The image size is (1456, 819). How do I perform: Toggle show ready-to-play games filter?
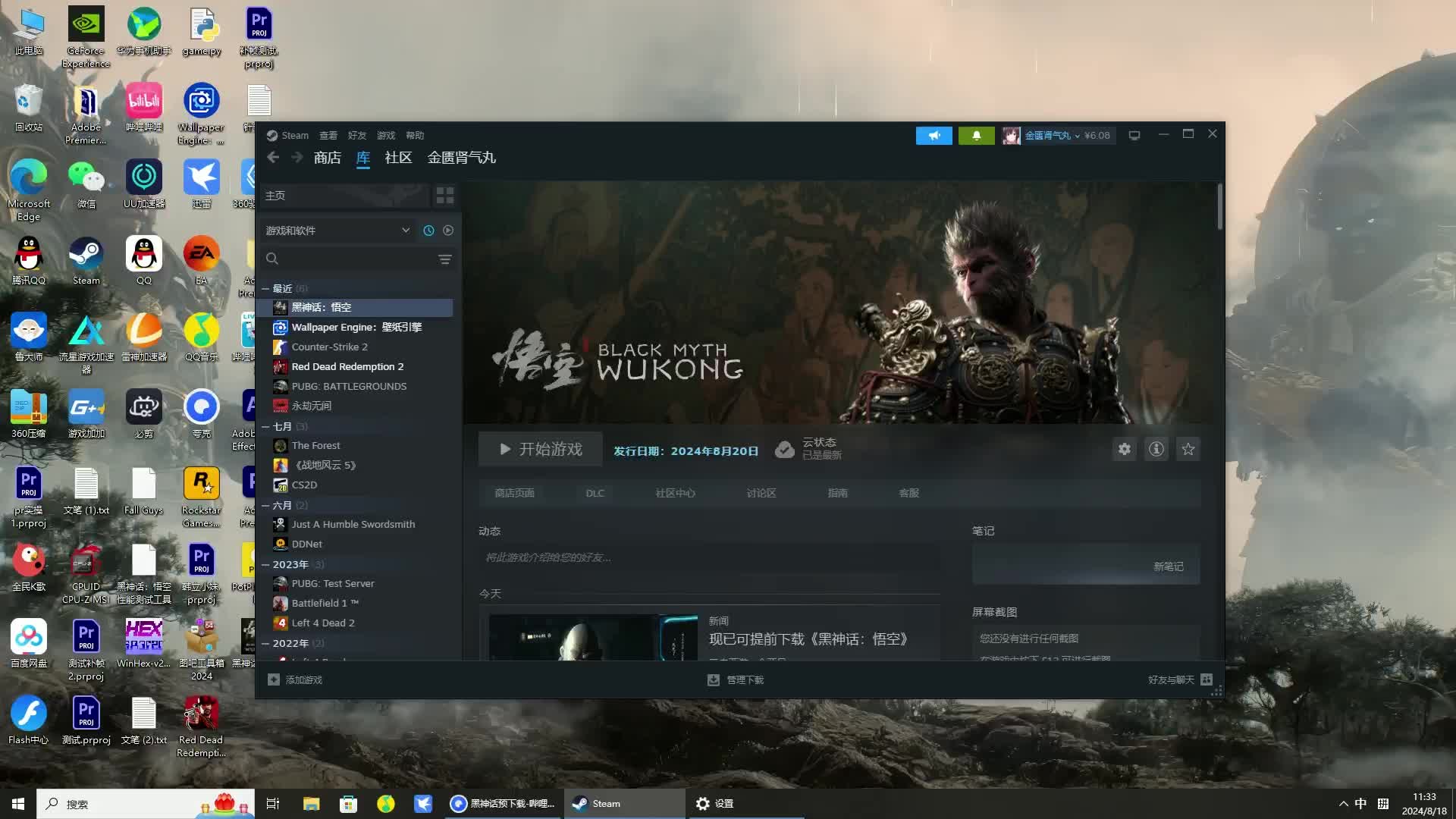[x=448, y=231]
